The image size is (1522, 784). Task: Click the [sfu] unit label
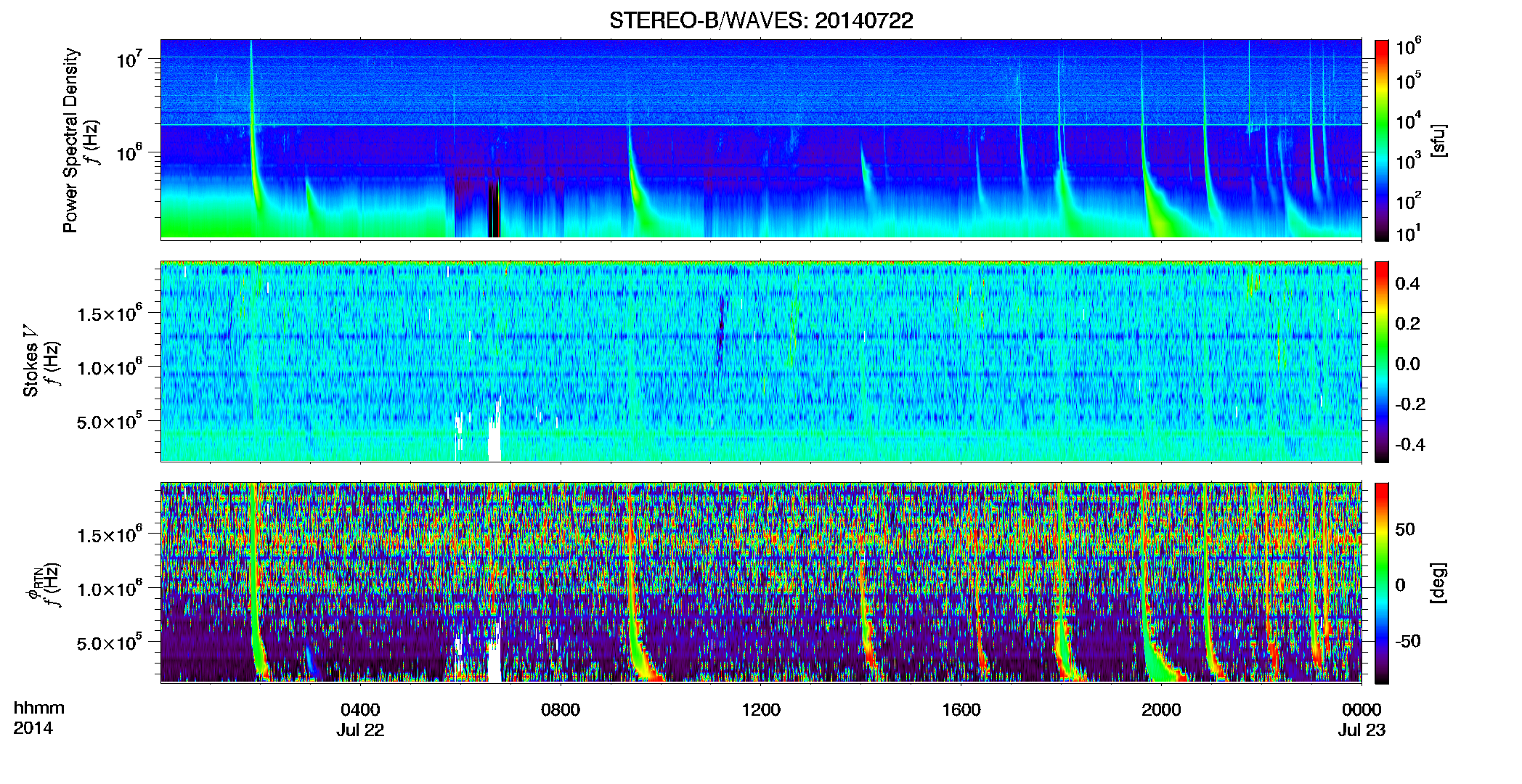[1438, 140]
